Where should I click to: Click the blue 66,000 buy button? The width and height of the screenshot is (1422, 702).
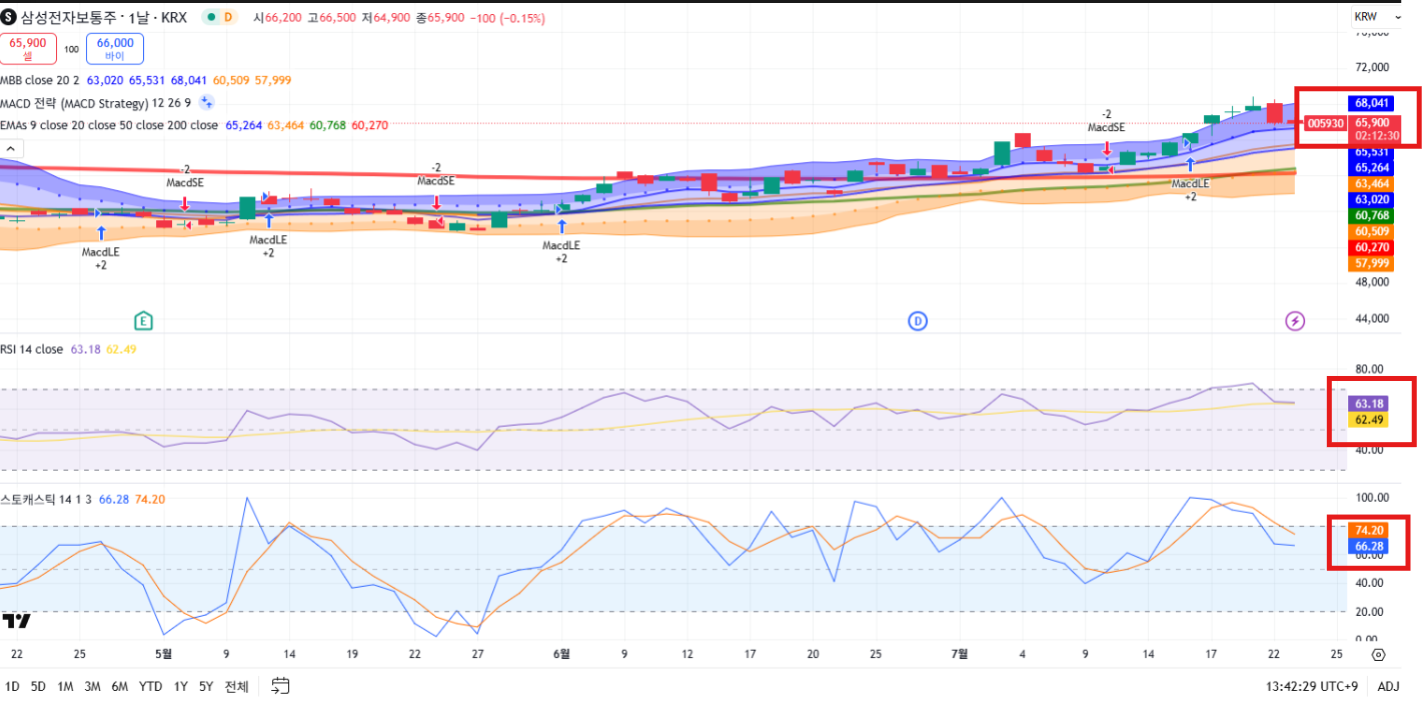point(115,48)
